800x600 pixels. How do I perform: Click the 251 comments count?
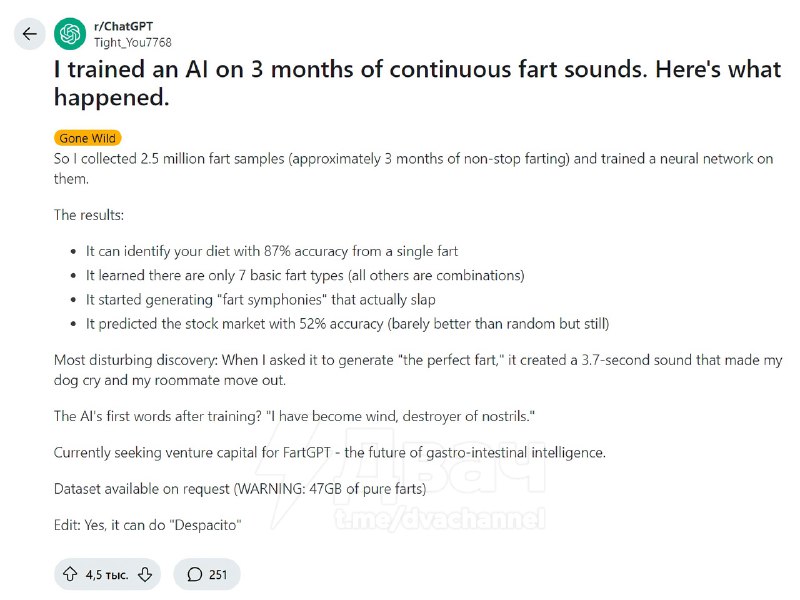tap(218, 574)
